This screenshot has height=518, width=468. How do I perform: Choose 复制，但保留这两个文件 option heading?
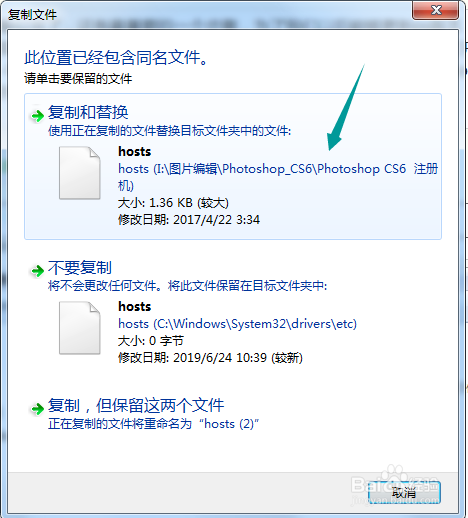[x=136, y=406]
